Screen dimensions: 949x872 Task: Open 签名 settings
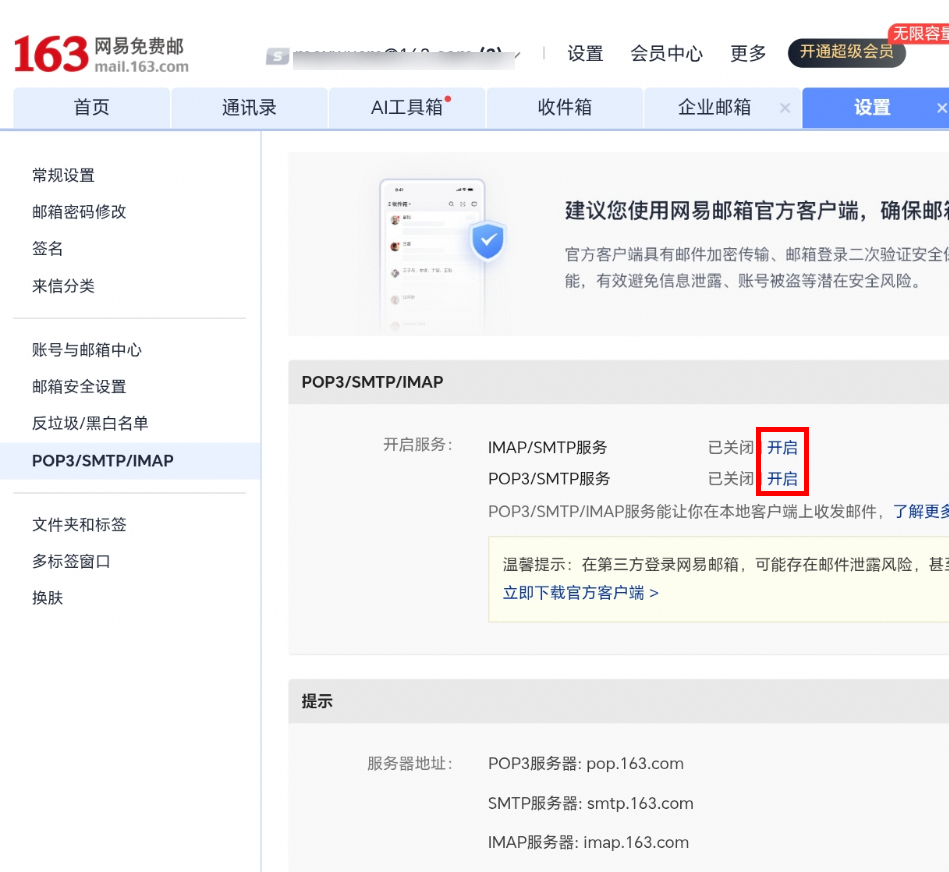[x=48, y=249]
